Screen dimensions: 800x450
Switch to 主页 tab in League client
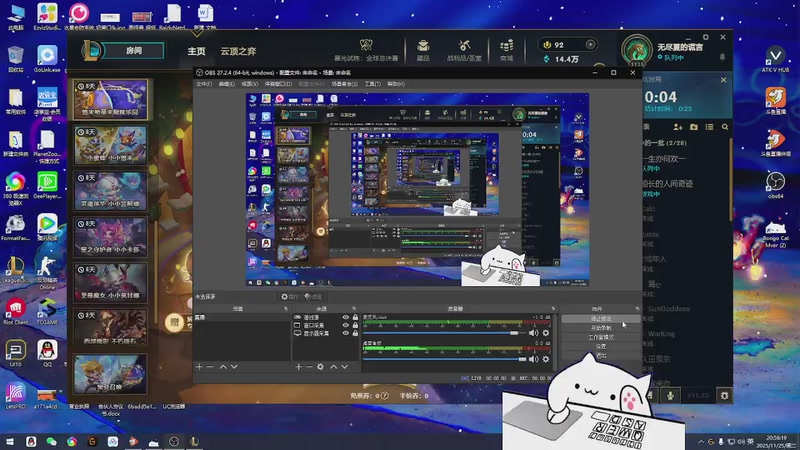point(196,51)
